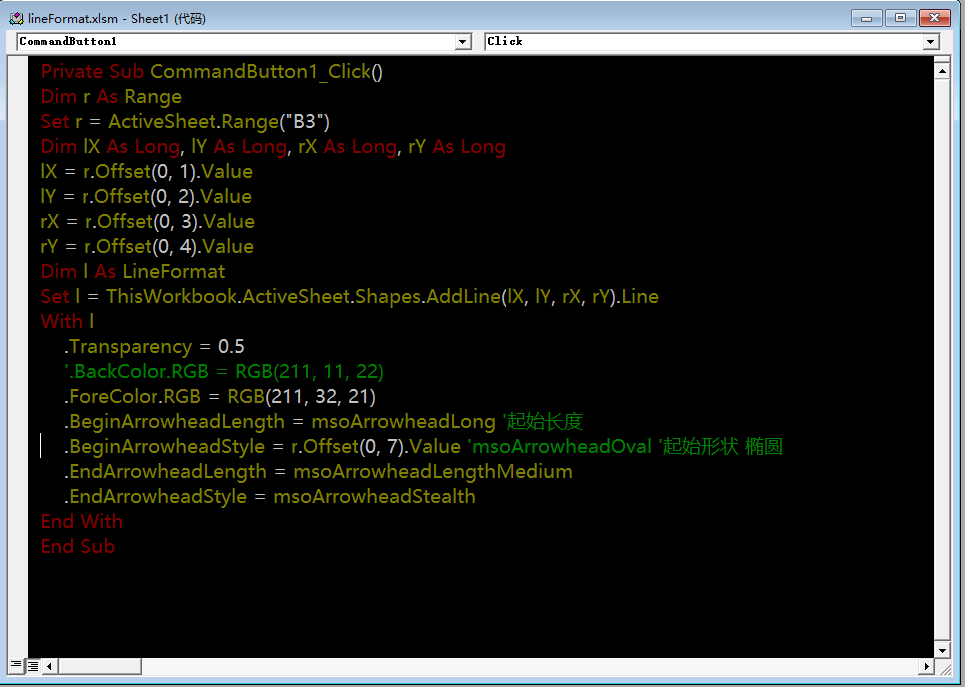The image size is (965, 687).
Task: Click the comment '起始形状 椭圆
Action: (721, 446)
